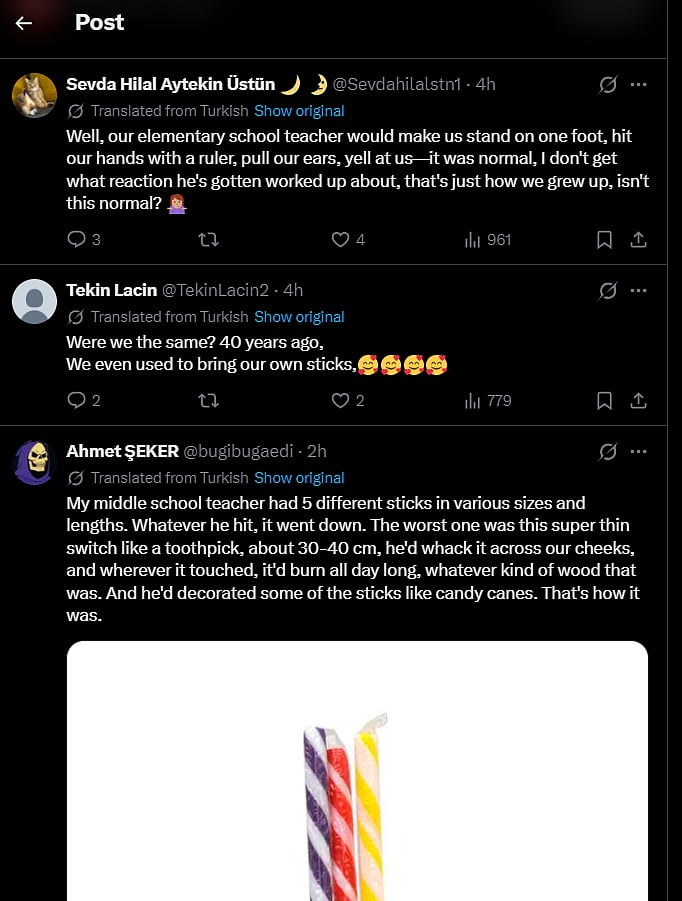Click the back arrow beside Post

click(24, 23)
